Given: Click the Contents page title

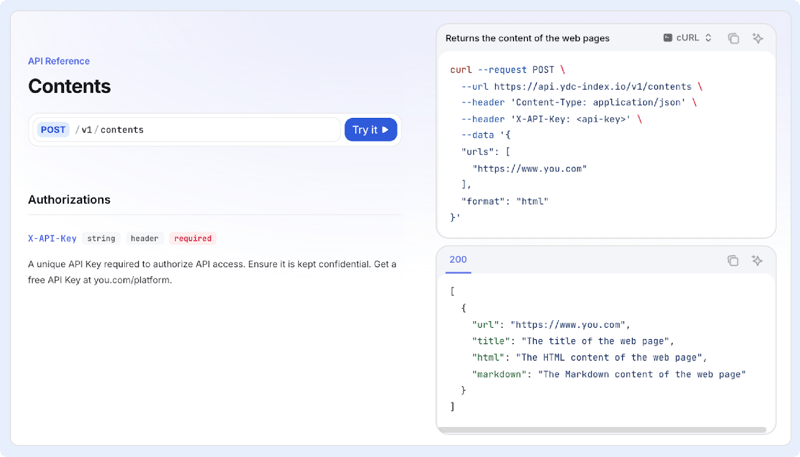Looking at the screenshot, I should click(69, 86).
